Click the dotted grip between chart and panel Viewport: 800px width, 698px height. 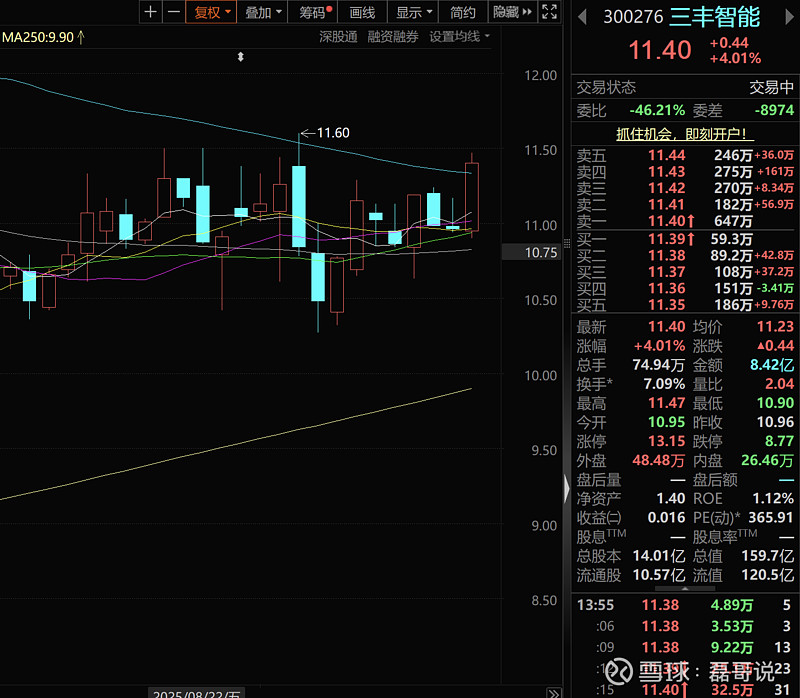tap(566, 243)
